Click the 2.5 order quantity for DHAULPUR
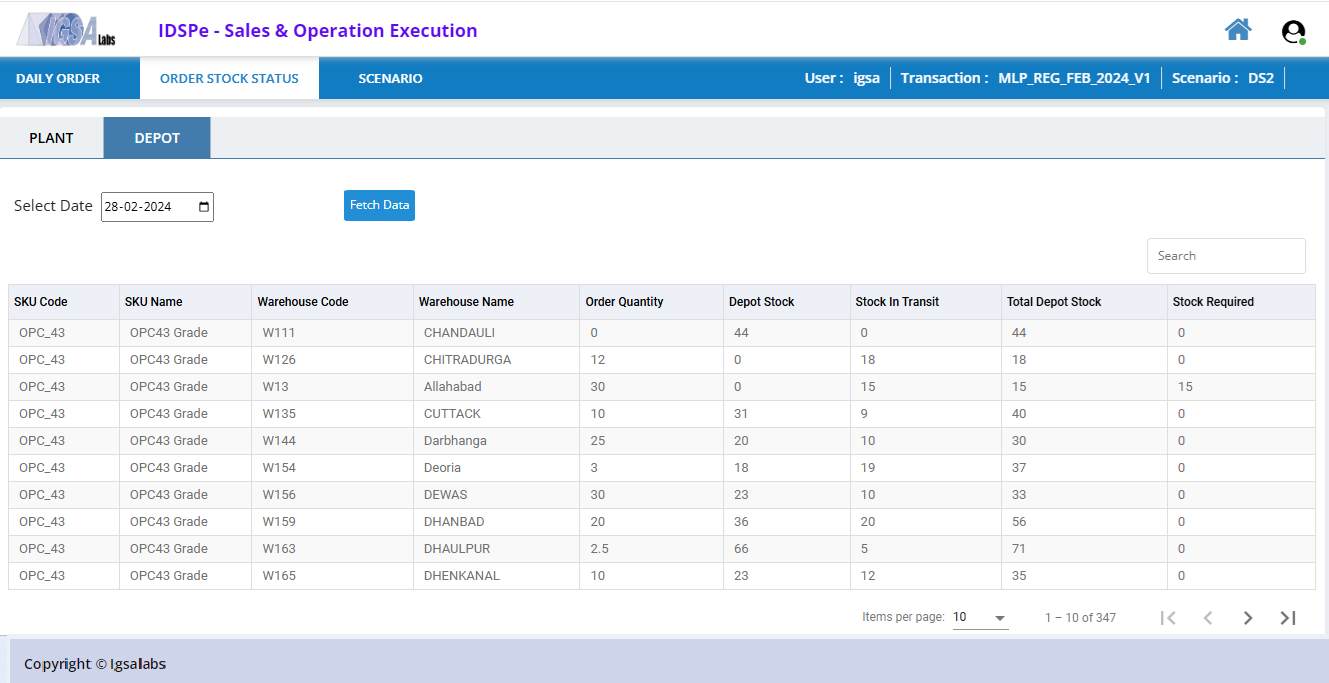 tap(599, 549)
